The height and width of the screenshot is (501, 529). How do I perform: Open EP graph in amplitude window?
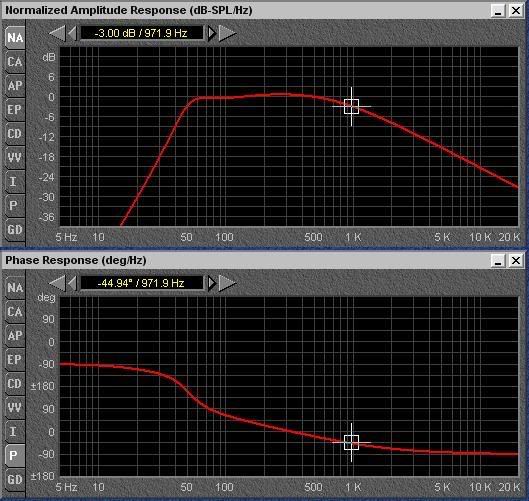(15, 110)
